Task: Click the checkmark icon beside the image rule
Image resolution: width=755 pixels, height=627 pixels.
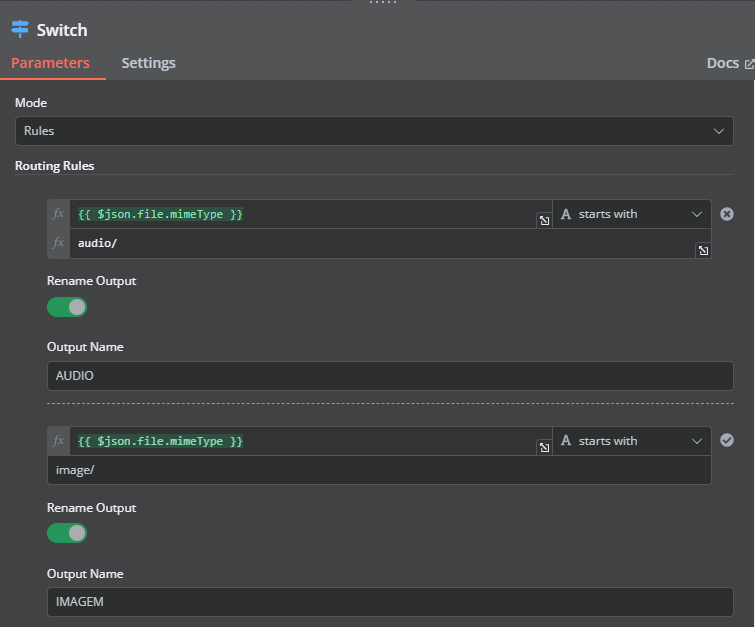Action: [x=727, y=440]
